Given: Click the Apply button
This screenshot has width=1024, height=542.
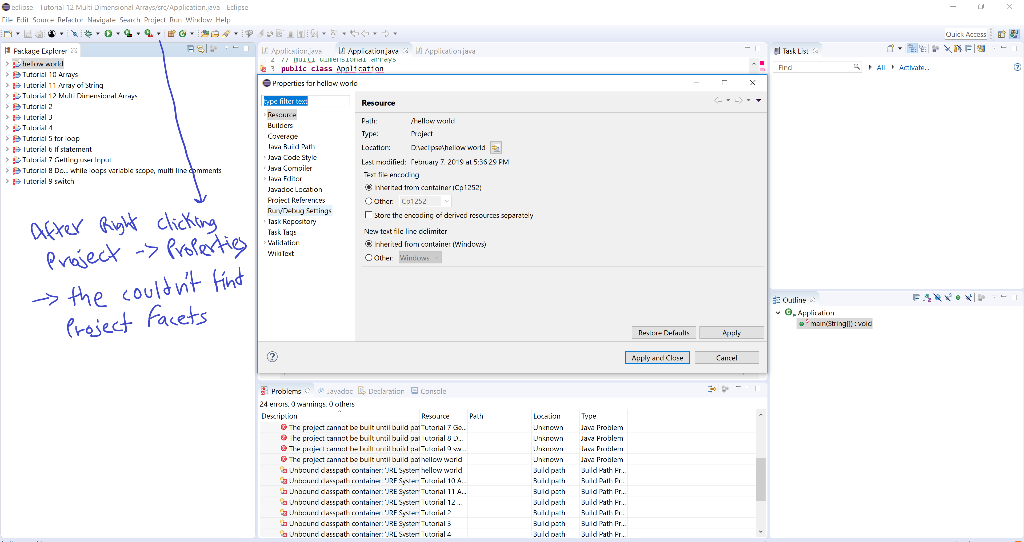Looking at the screenshot, I should click(x=731, y=332).
